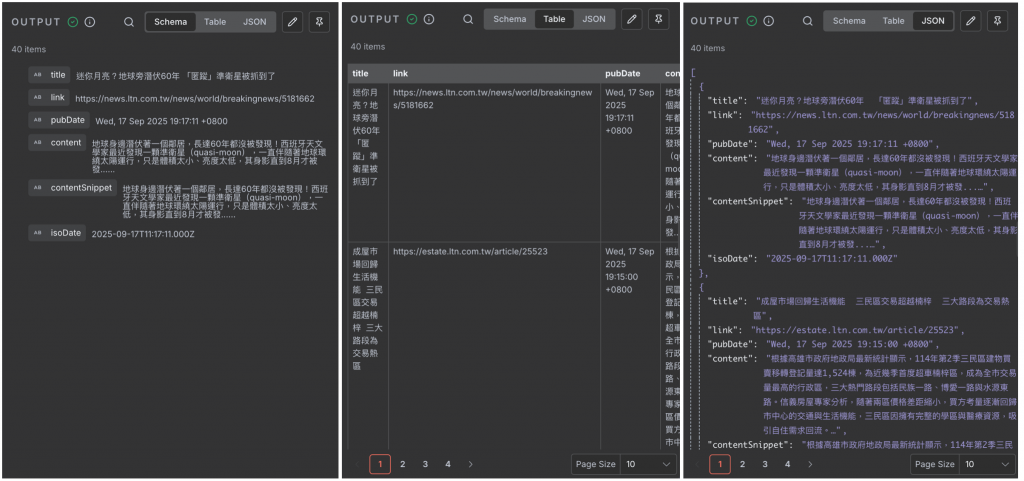1024x481 pixels.
Task: Click the title column header in the table
Action: 368,74
